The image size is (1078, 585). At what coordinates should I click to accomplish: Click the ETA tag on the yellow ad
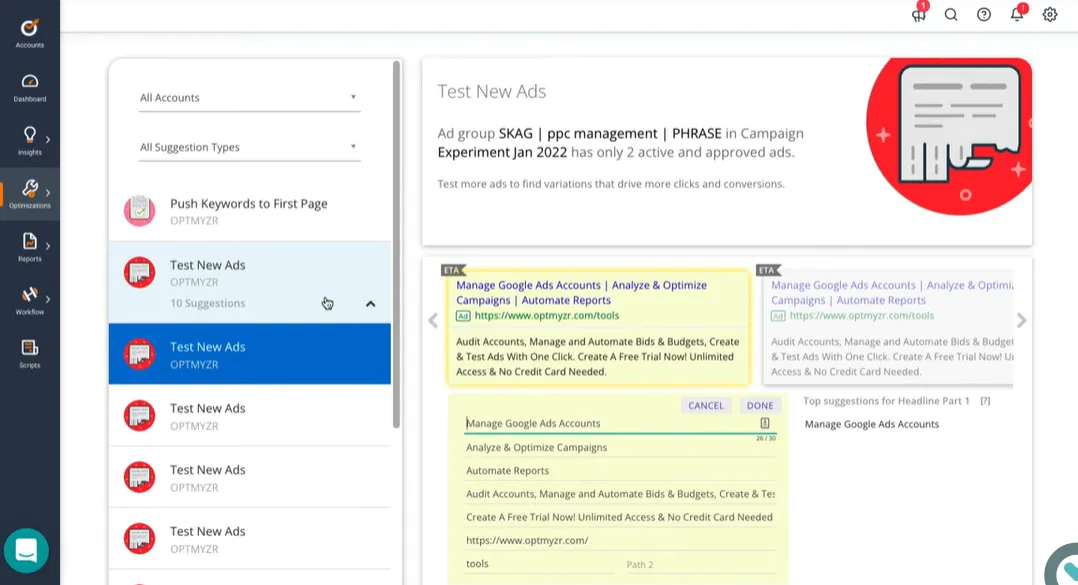[452, 270]
